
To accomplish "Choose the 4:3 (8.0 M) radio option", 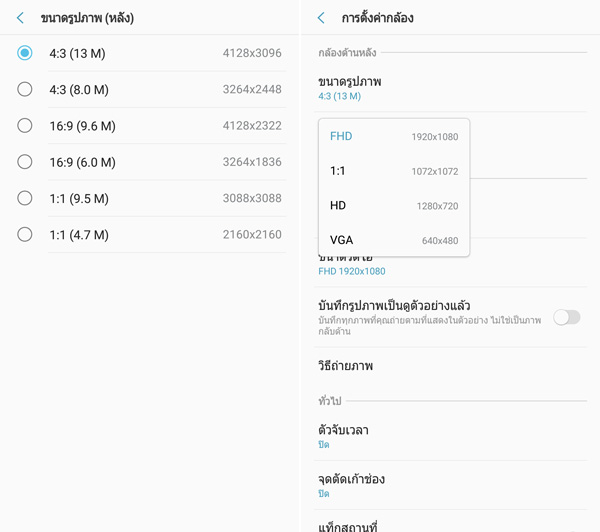I will click(x=25, y=89).
